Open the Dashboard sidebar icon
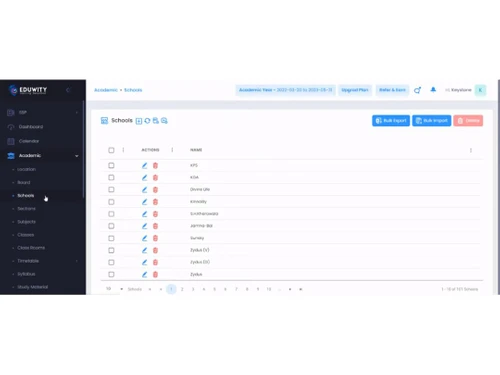This screenshot has height=375, width=500. tap(11, 127)
